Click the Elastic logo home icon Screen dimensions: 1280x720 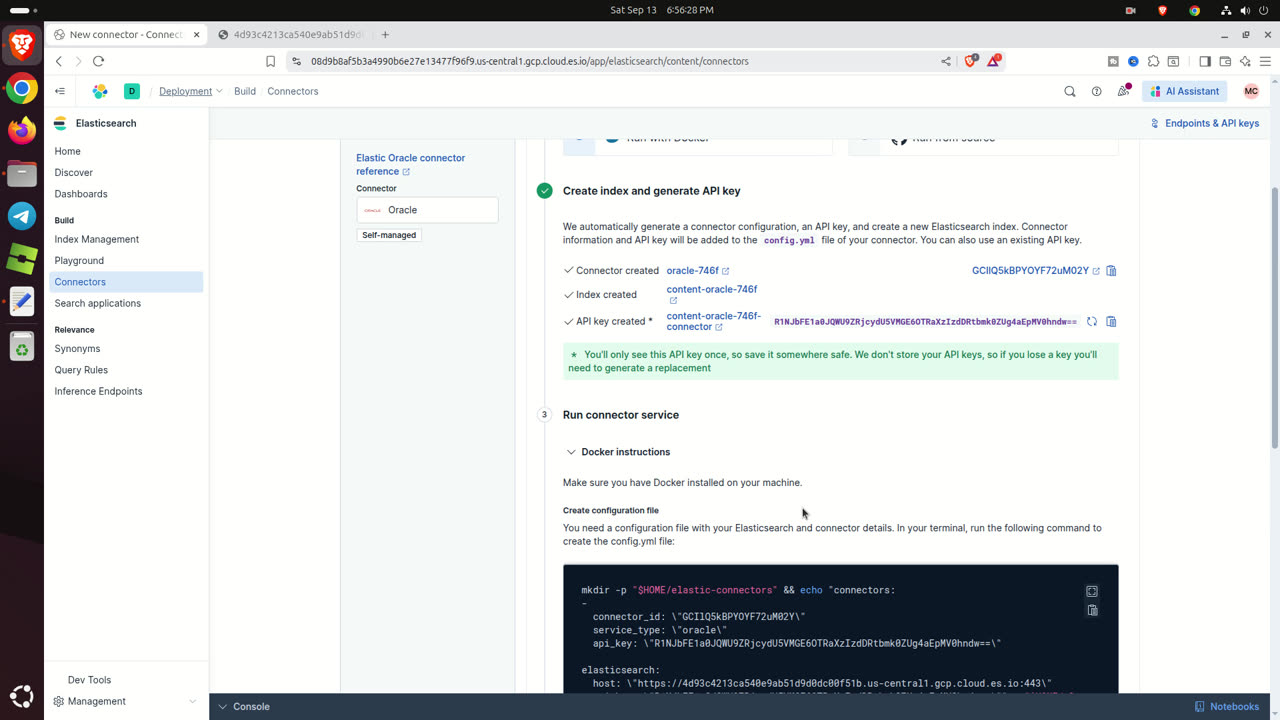[x=100, y=91]
